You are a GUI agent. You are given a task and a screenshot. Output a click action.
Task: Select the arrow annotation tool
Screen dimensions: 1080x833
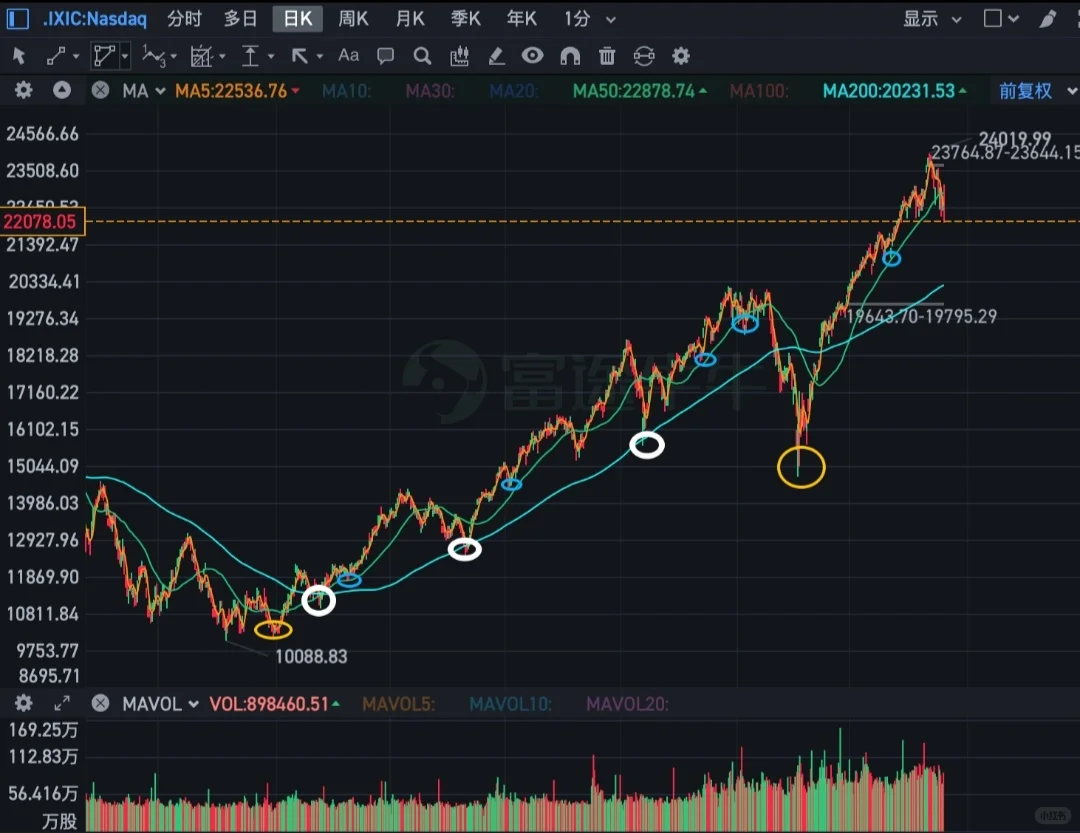(300, 56)
